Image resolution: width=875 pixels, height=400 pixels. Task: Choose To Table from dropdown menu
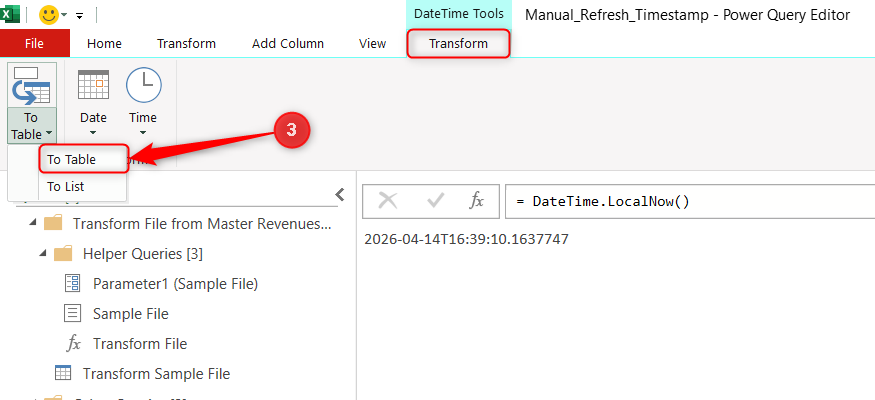pyautogui.click(x=84, y=160)
